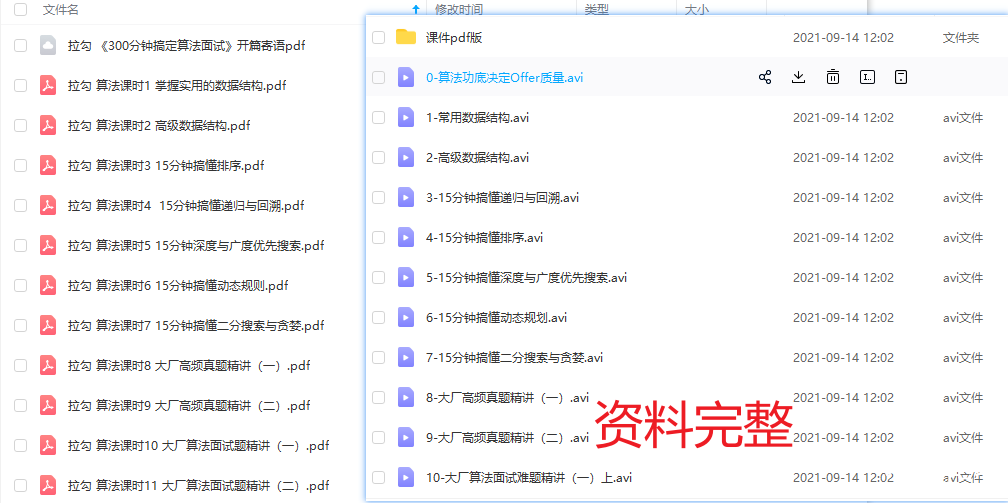Click the PDF icon of 算法课时6 动态规则
The width and height of the screenshot is (1008, 503).
[x=48, y=285]
